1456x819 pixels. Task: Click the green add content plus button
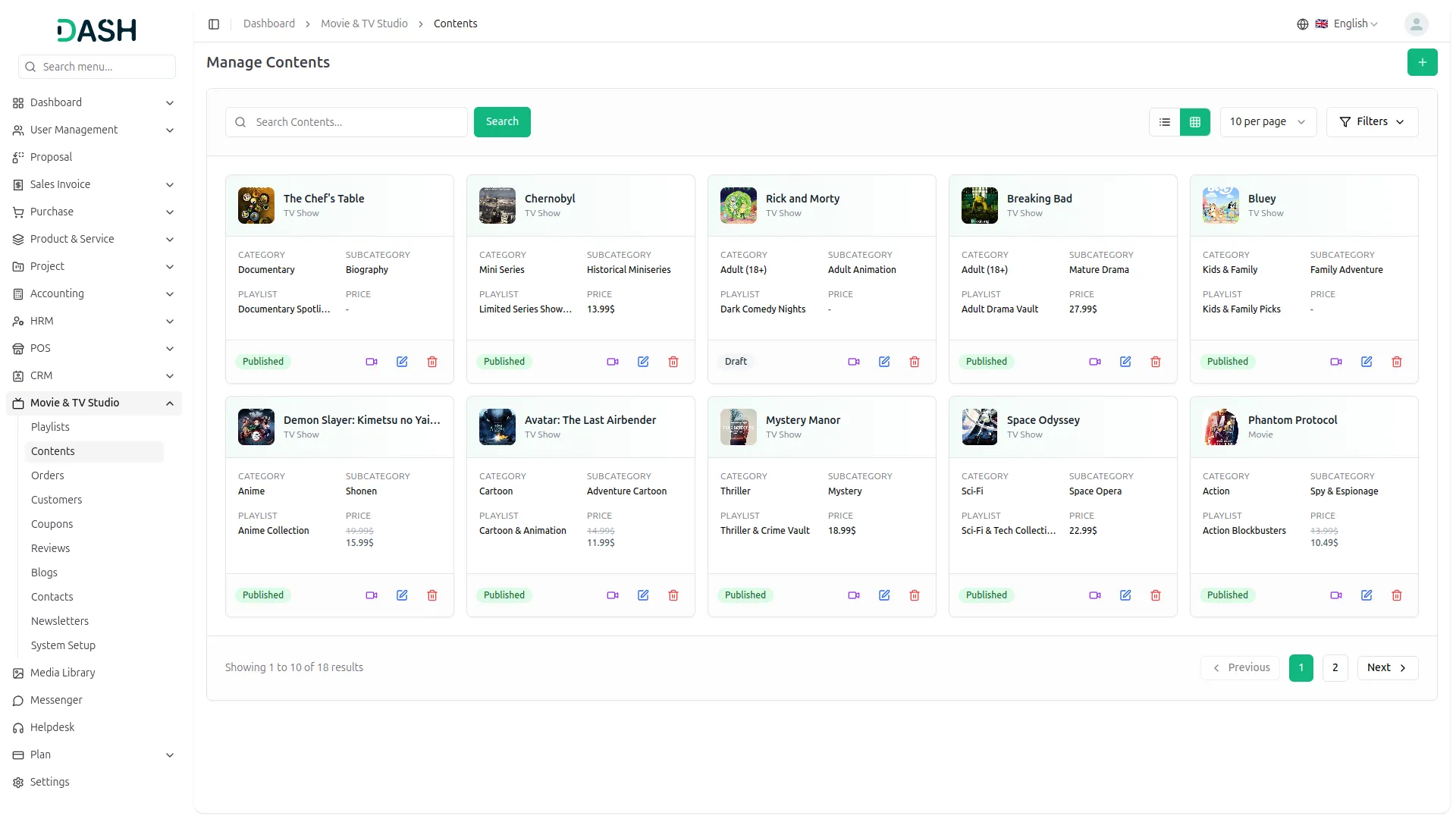point(1422,62)
